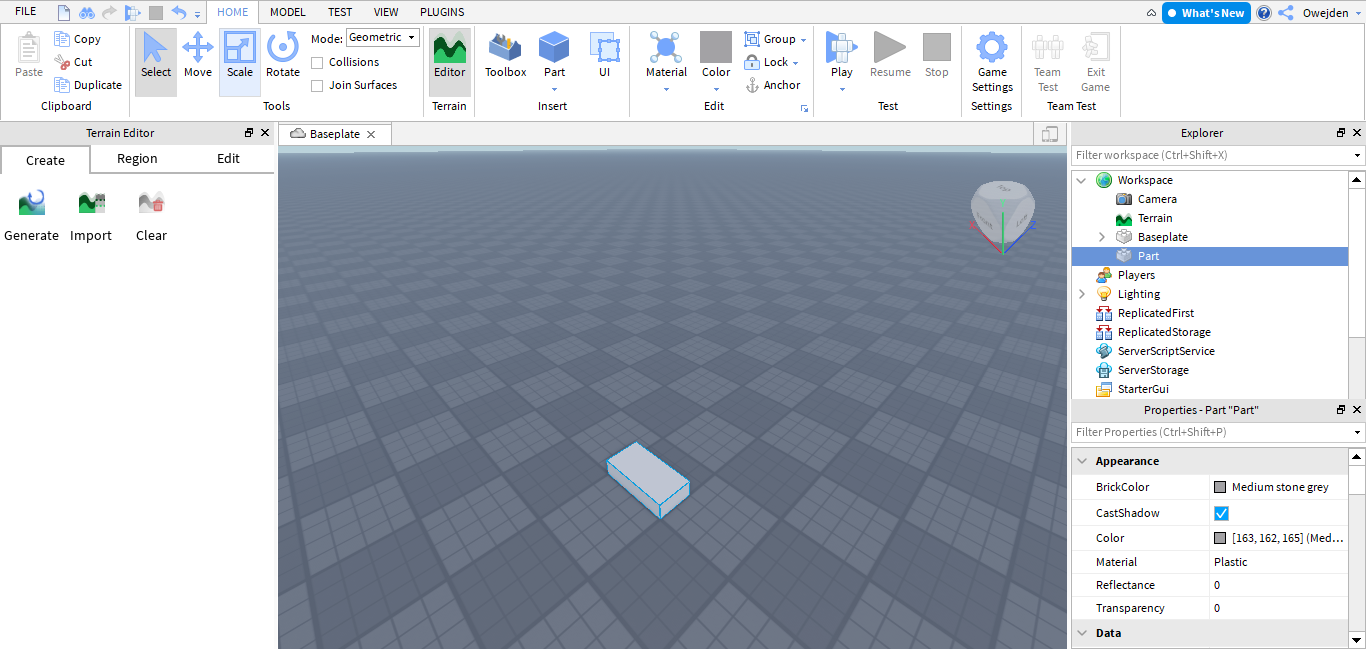Toggle Anchor for the selected part
The height and width of the screenshot is (651, 1366).
pos(773,85)
